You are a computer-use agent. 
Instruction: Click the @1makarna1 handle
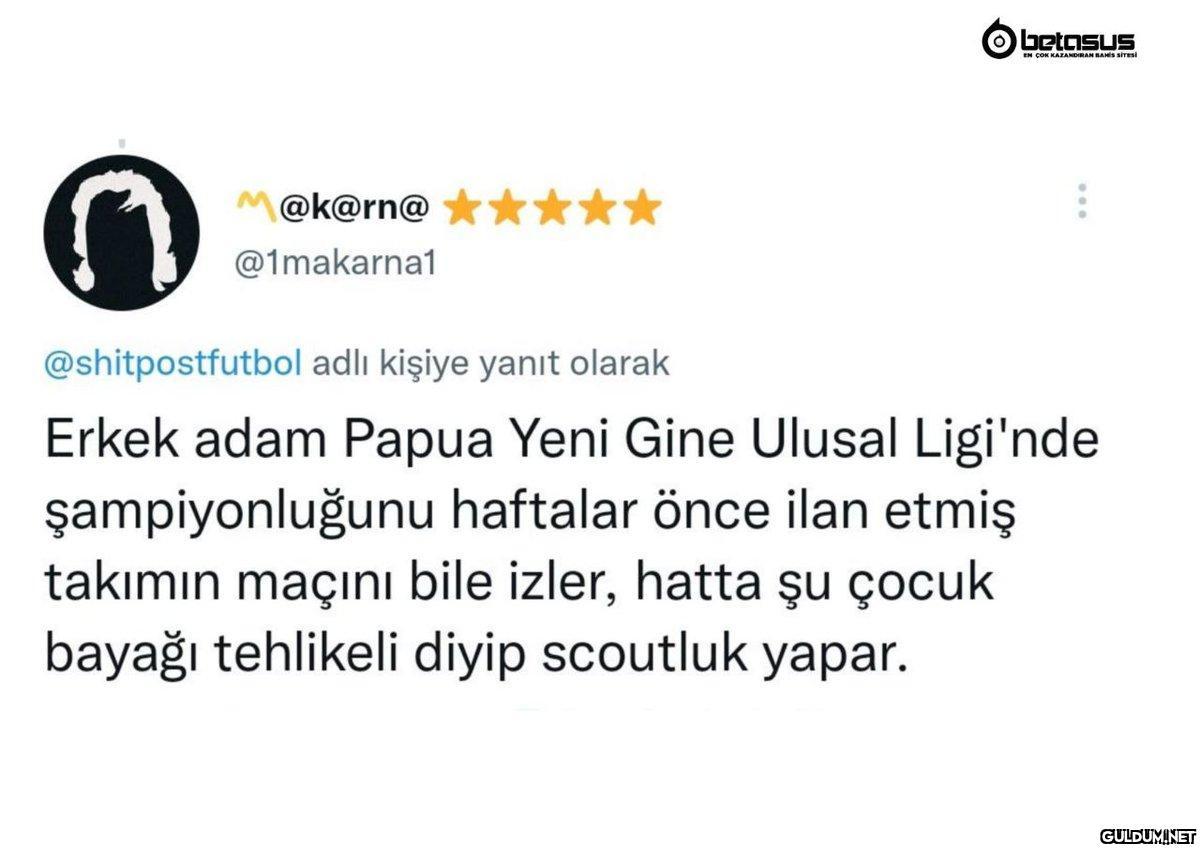[333, 265]
